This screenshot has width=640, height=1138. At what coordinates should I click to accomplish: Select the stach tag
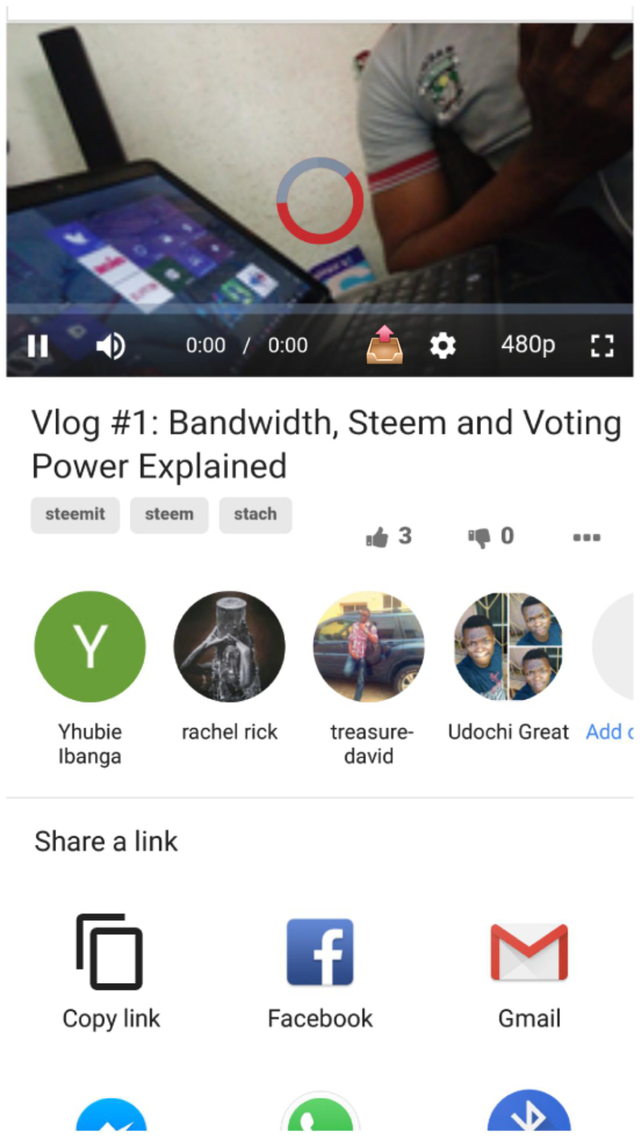point(255,515)
